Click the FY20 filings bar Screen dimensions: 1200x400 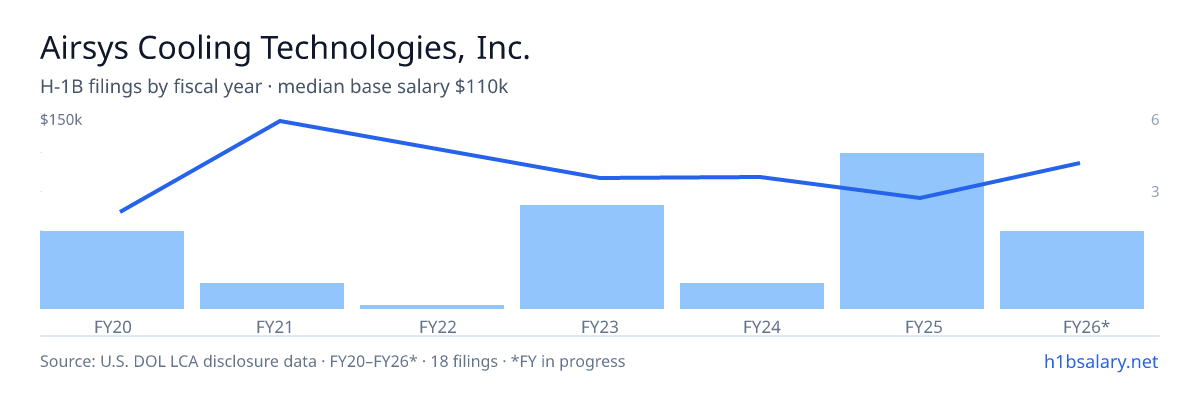112,270
